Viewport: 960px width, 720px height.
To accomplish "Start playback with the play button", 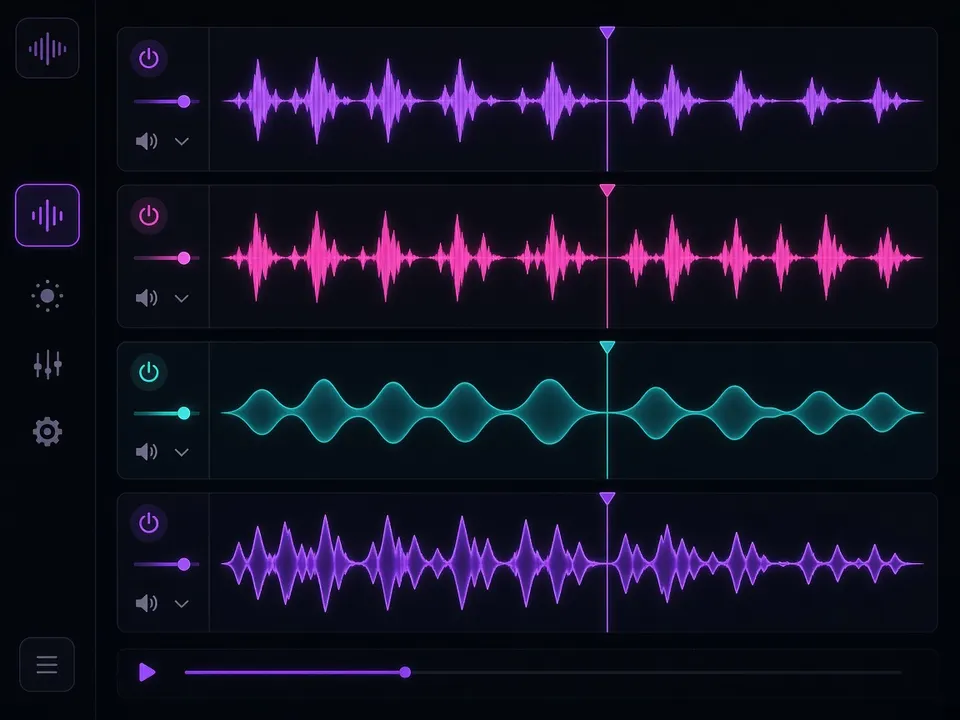I will tap(147, 672).
